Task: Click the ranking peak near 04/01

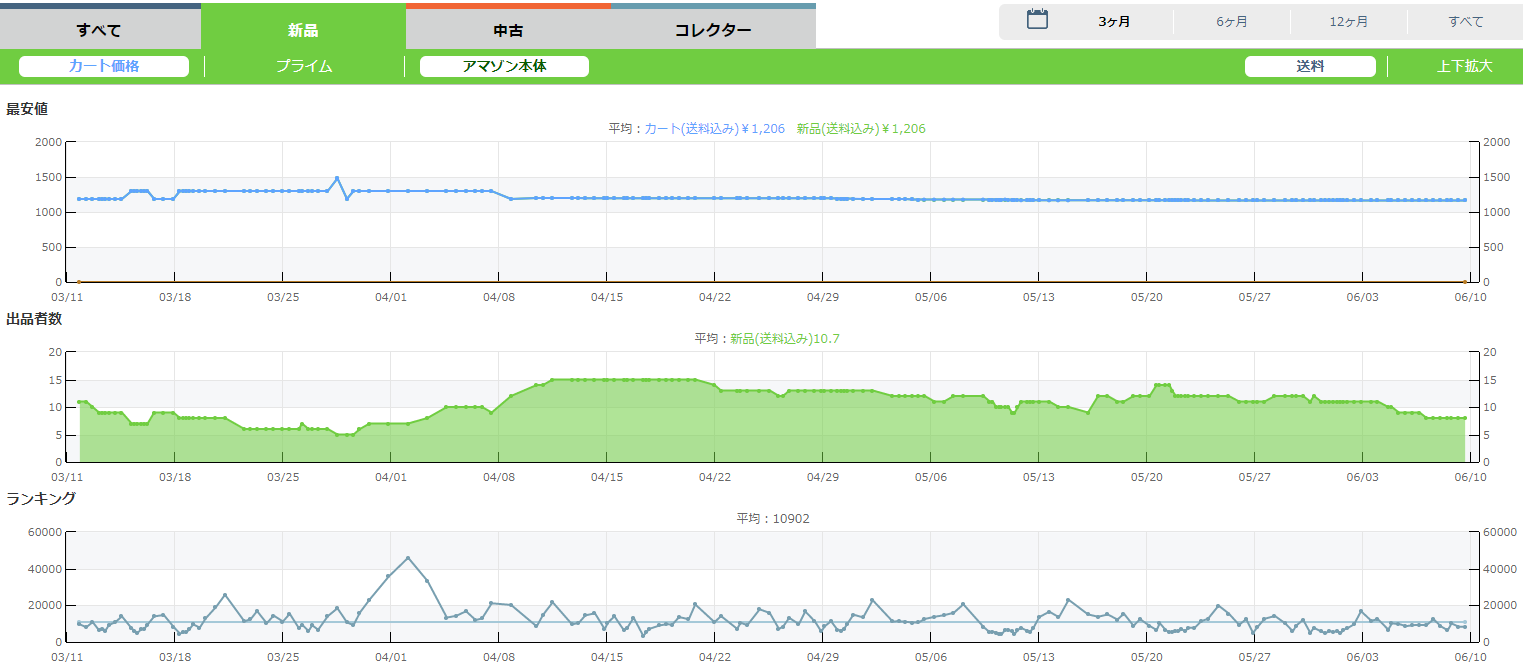Action: 408,558
